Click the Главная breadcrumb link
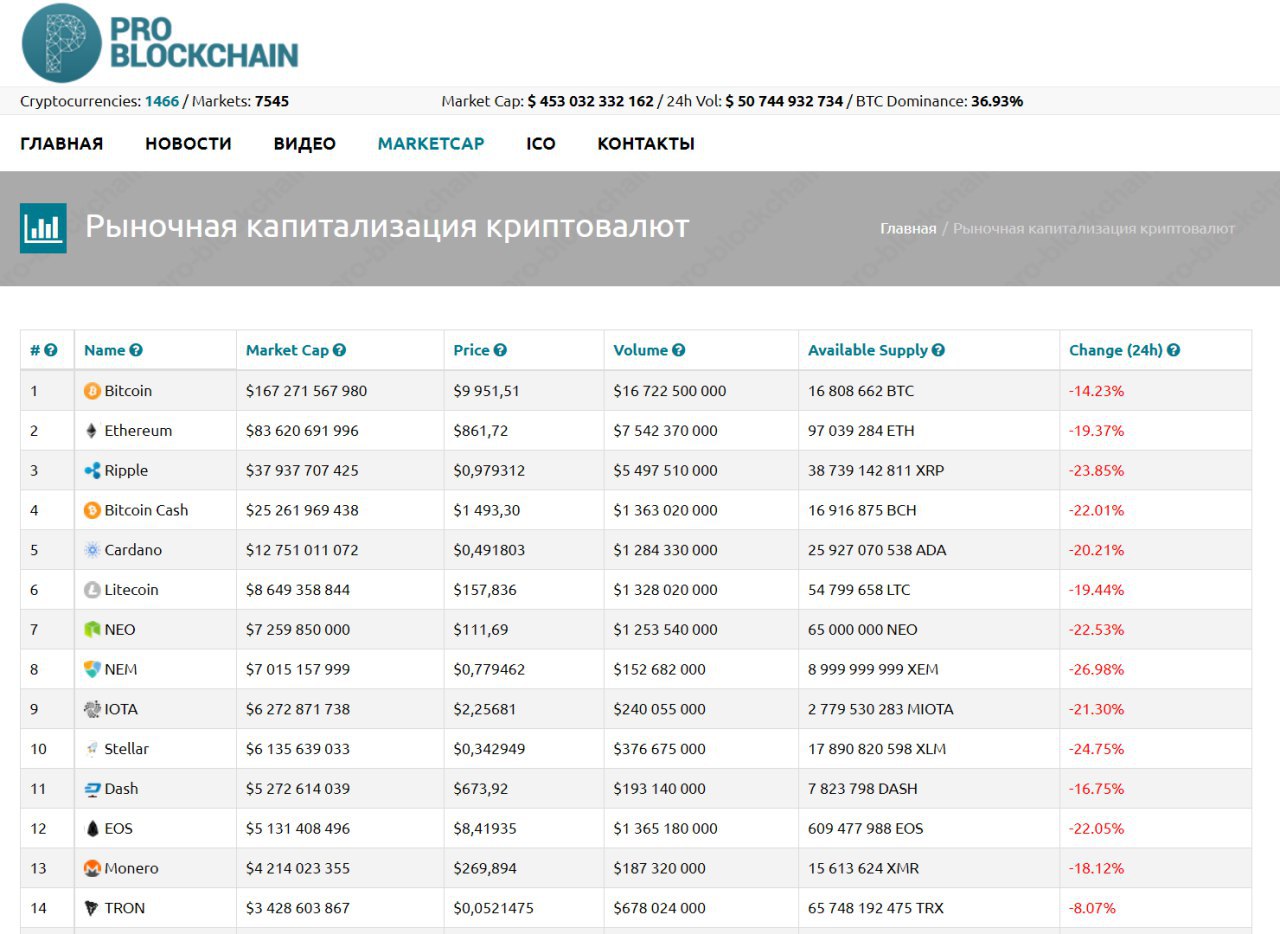Image resolution: width=1280 pixels, height=934 pixels. pyautogui.click(x=908, y=229)
